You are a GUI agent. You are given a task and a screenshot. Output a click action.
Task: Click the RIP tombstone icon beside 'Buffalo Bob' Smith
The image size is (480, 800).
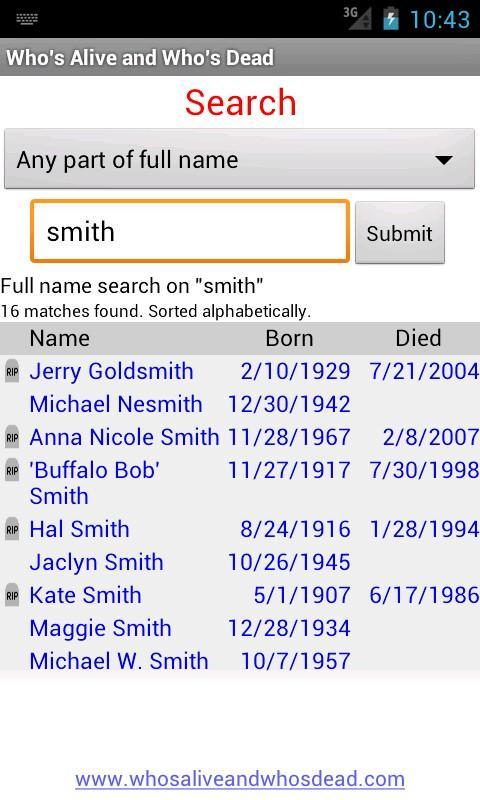tap(12, 470)
